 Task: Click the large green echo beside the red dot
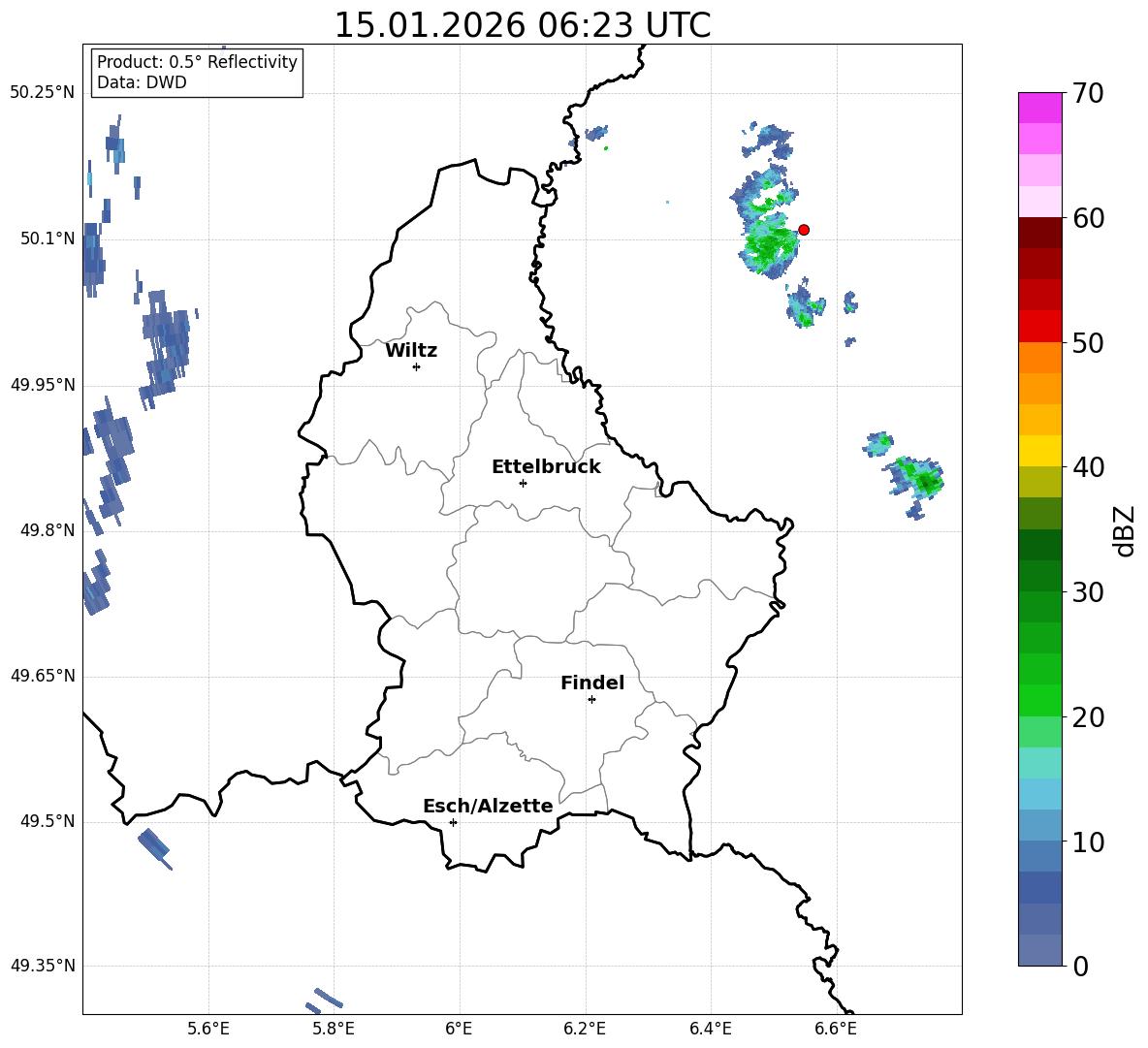pos(769,245)
